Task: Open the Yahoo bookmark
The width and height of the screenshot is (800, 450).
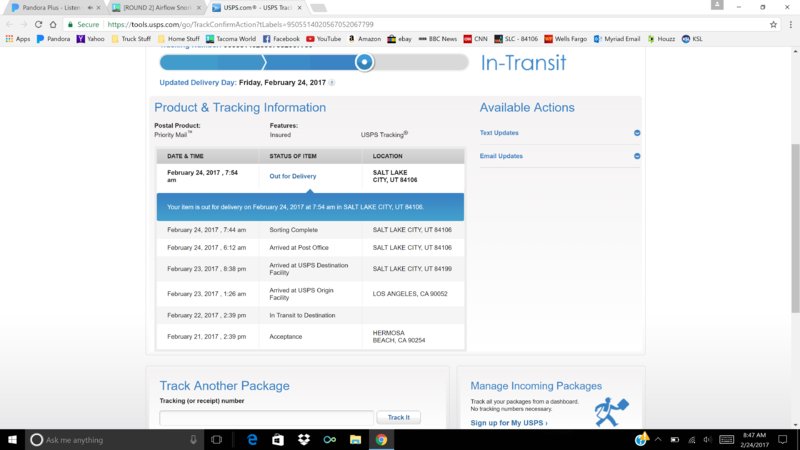Action: click(x=90, y=39)
